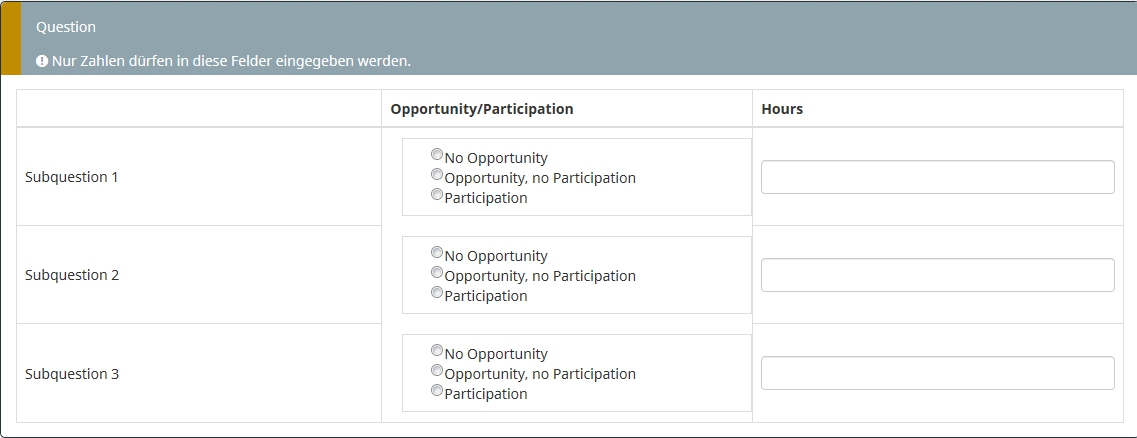Pick "Participation" radio for Subquestion 1
Viewport: 1137px width, 438px height.
pyautogui.click(x=437, y=195)
